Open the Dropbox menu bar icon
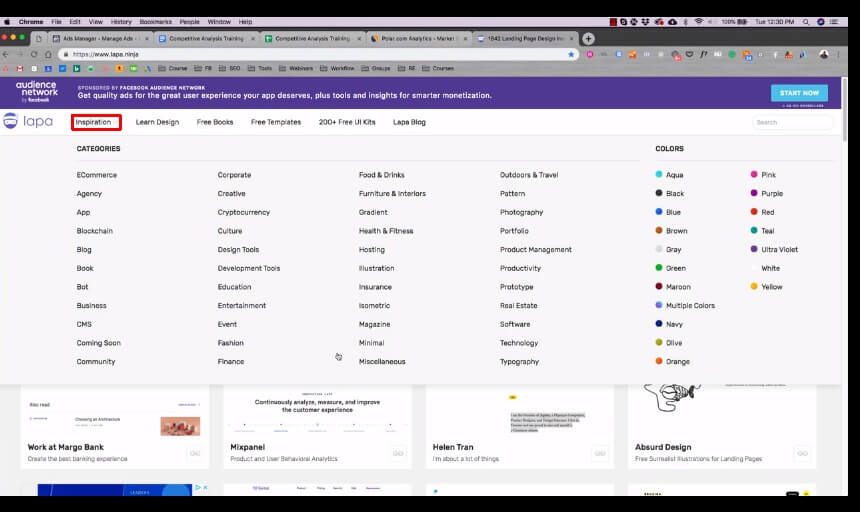This screenshot has width=860, height=512. pyautogui.click(x=645, y=22)
